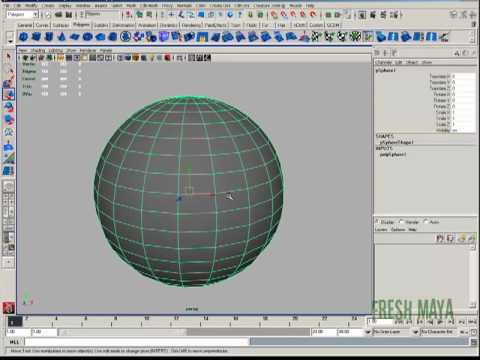Create a polygon sphere from the shelf

coord(23,37)
